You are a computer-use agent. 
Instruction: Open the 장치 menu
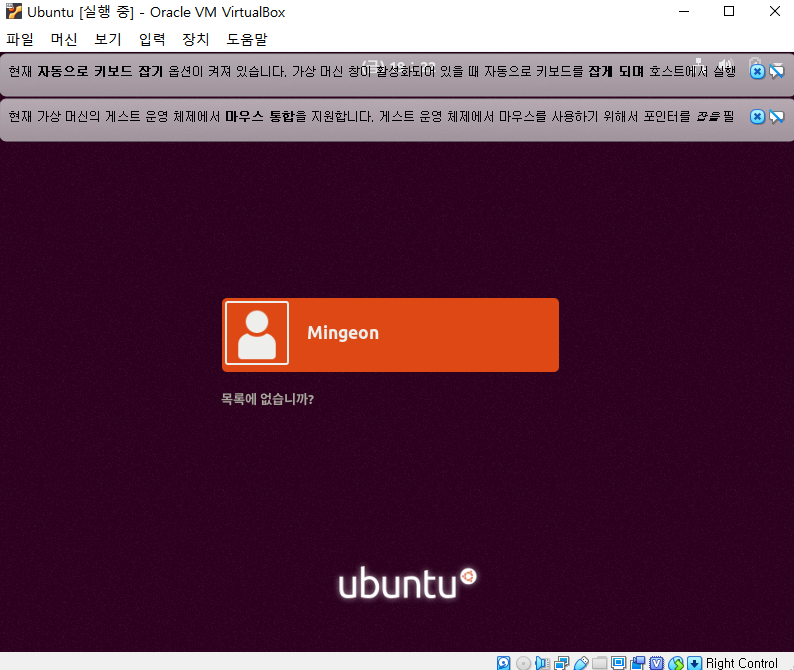click(196, 40)
